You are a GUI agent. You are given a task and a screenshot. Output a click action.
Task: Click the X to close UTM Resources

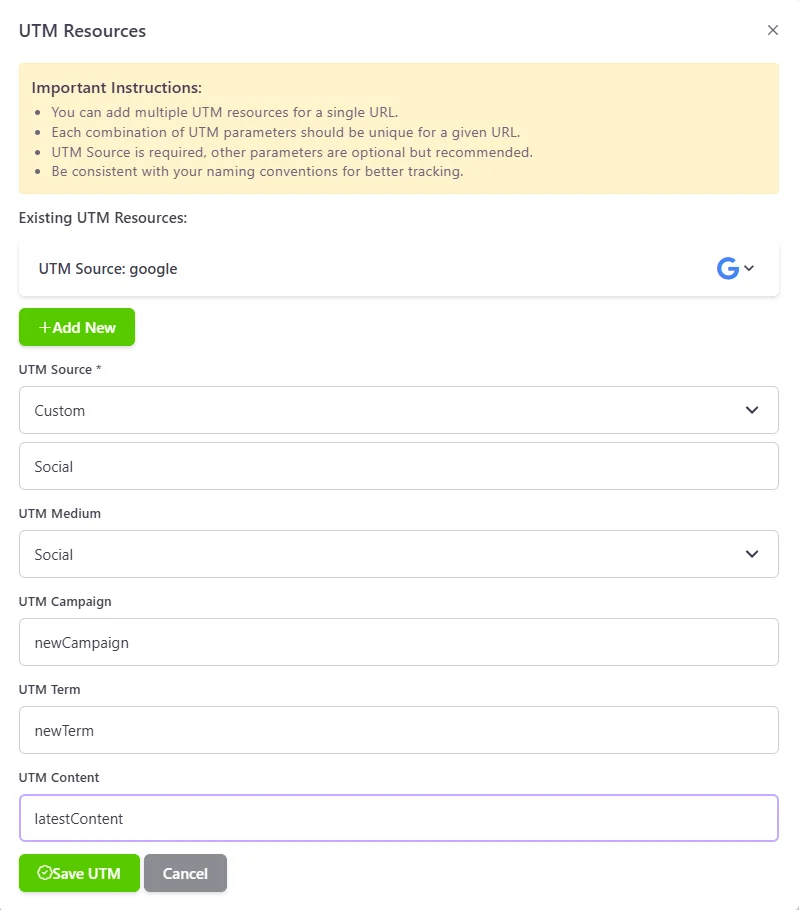pyautogui.click(x=772, y=30)
